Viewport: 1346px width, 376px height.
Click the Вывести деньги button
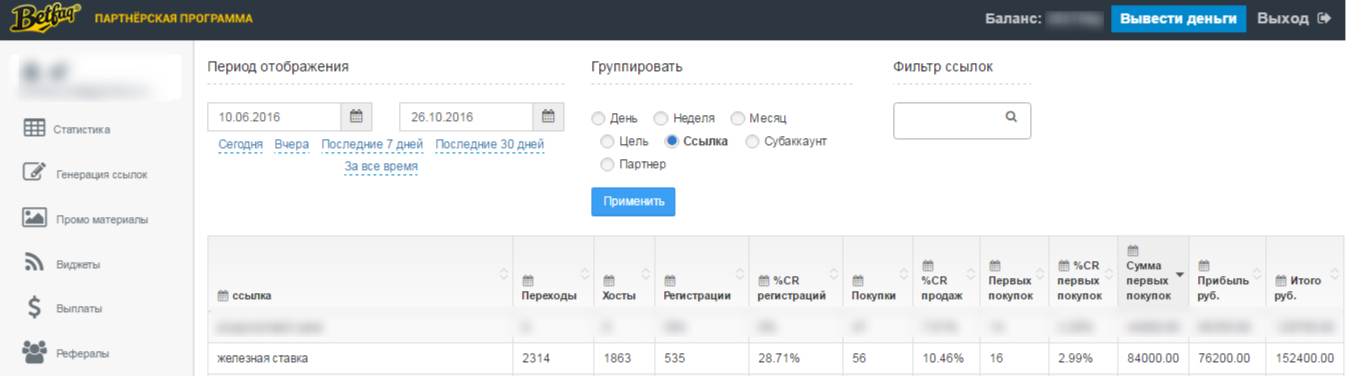click(x=1178, y=18)
